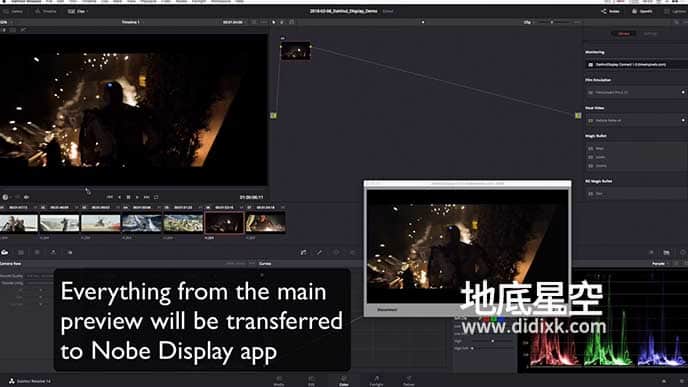Screen dimensions: 688x387
Task: Go to the Edit page tab
Action: tap(311, 380)
